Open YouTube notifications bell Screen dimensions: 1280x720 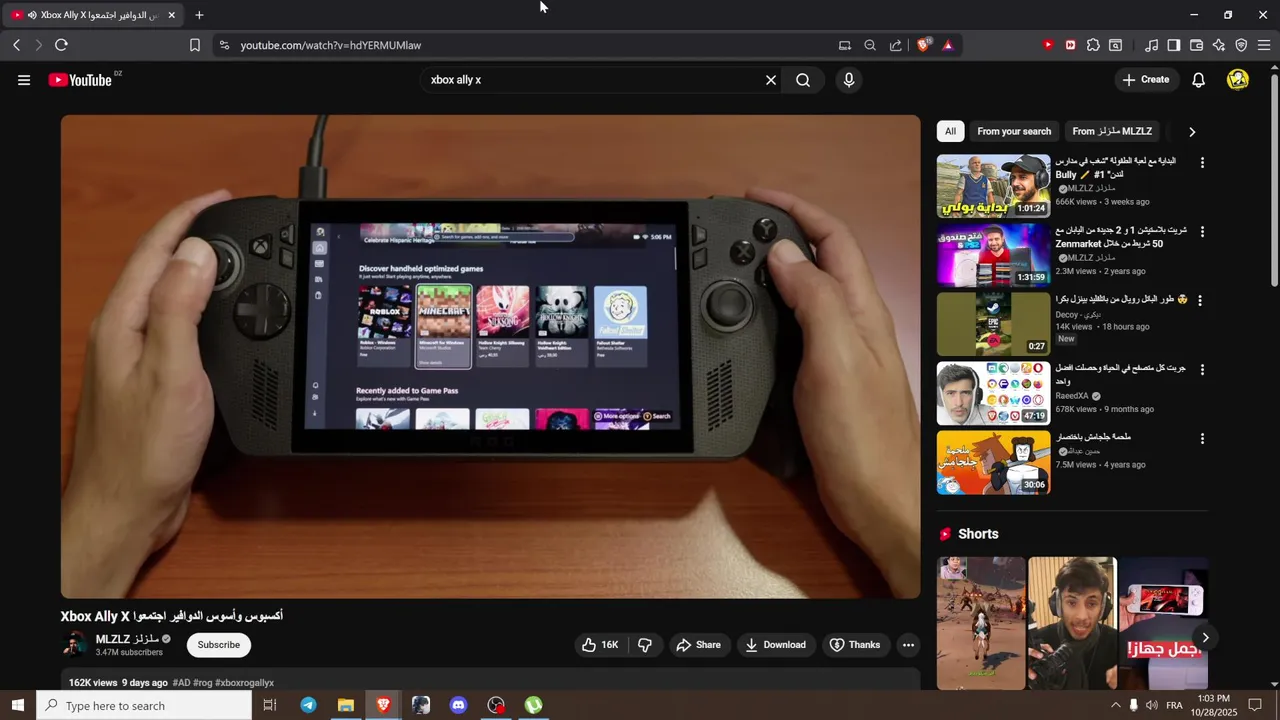(1198, 80)
